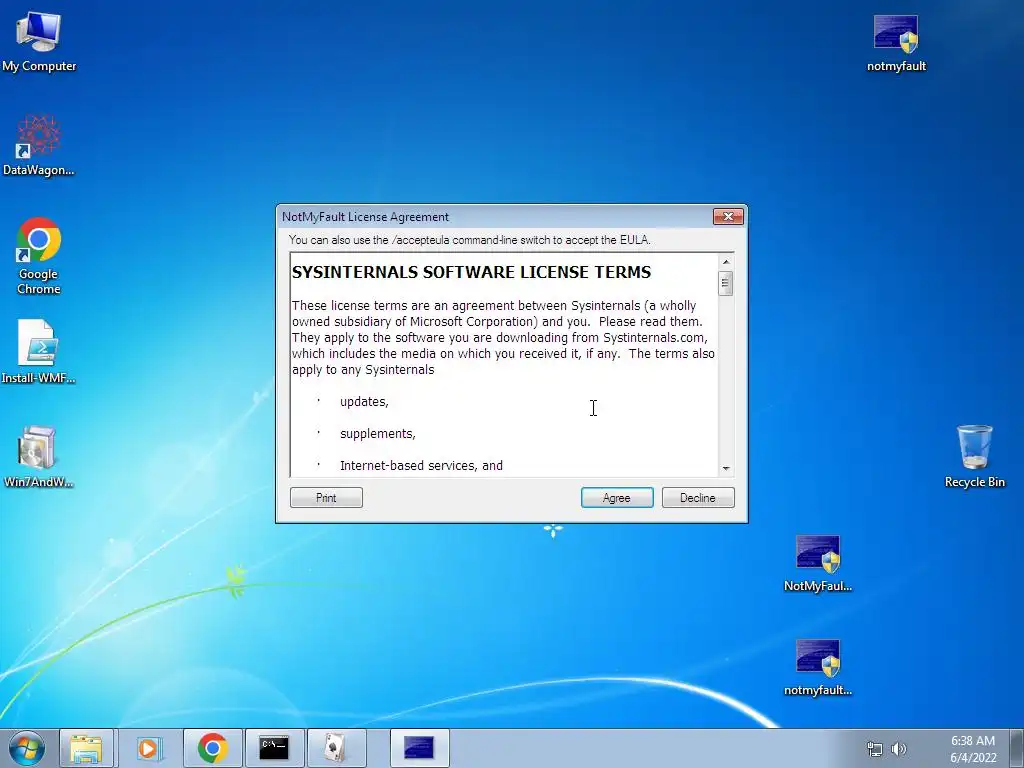Launch Windows Media Player from taskbar
This screenshot has height=768, width=1024.
pyautogui.click(x=148, y=748)
